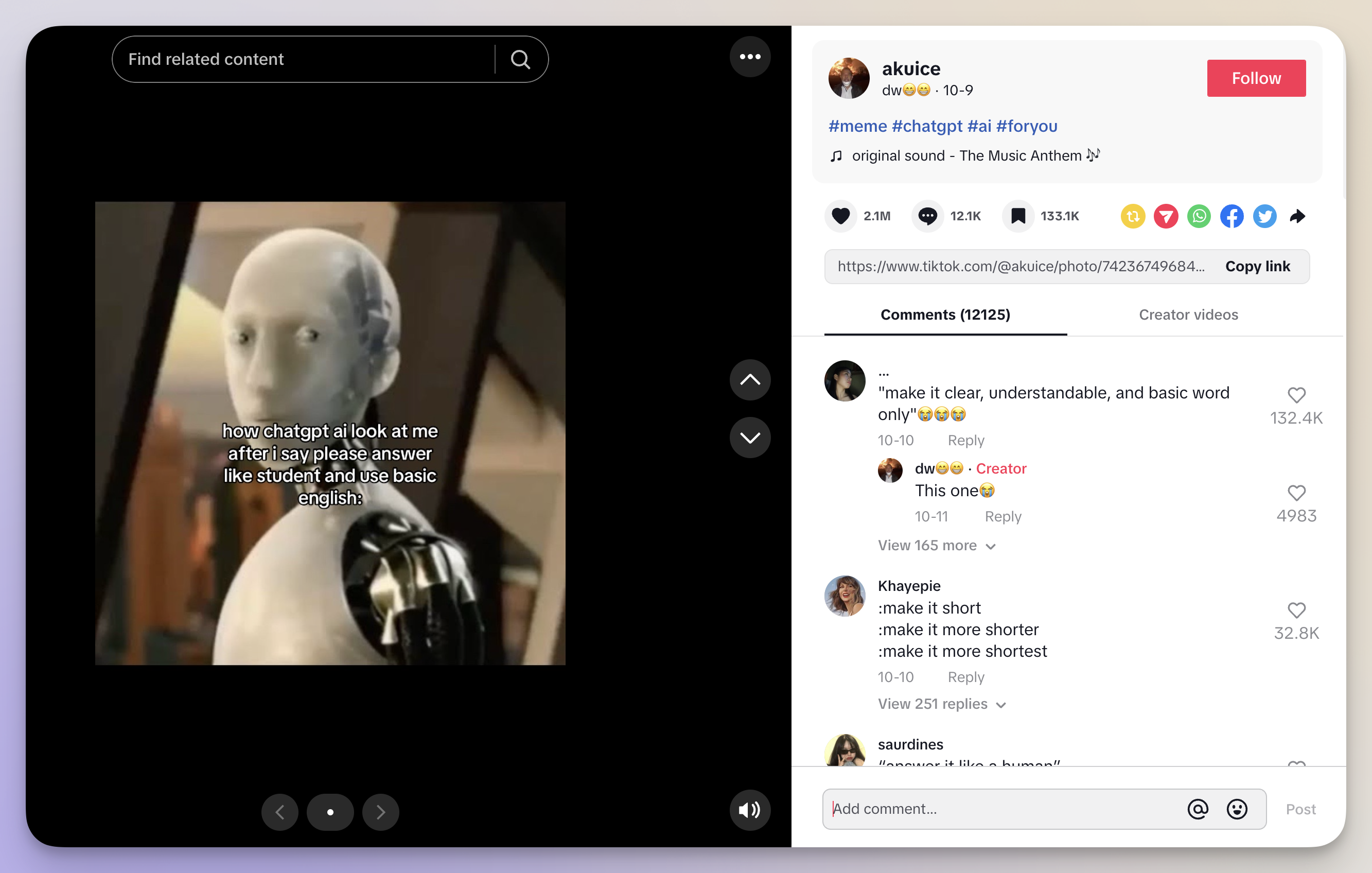Expand View 251 replies
The image size is (1372, 873).
coord(941,704)
